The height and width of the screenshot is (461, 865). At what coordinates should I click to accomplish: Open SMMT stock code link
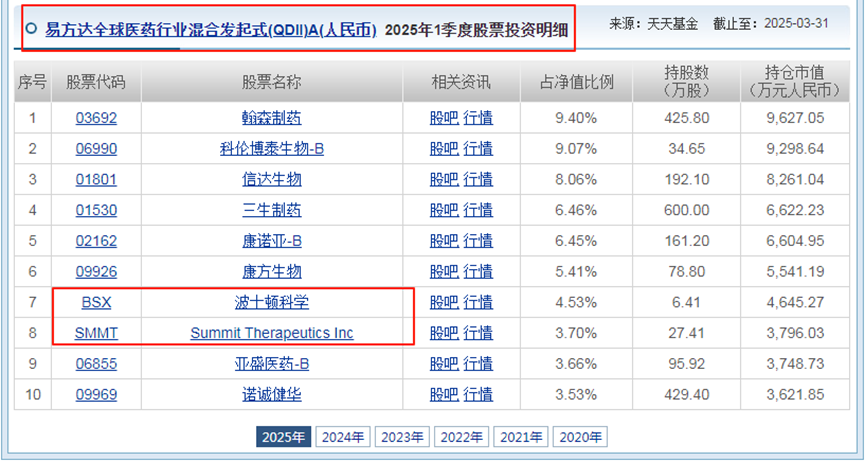coord(96,334)
